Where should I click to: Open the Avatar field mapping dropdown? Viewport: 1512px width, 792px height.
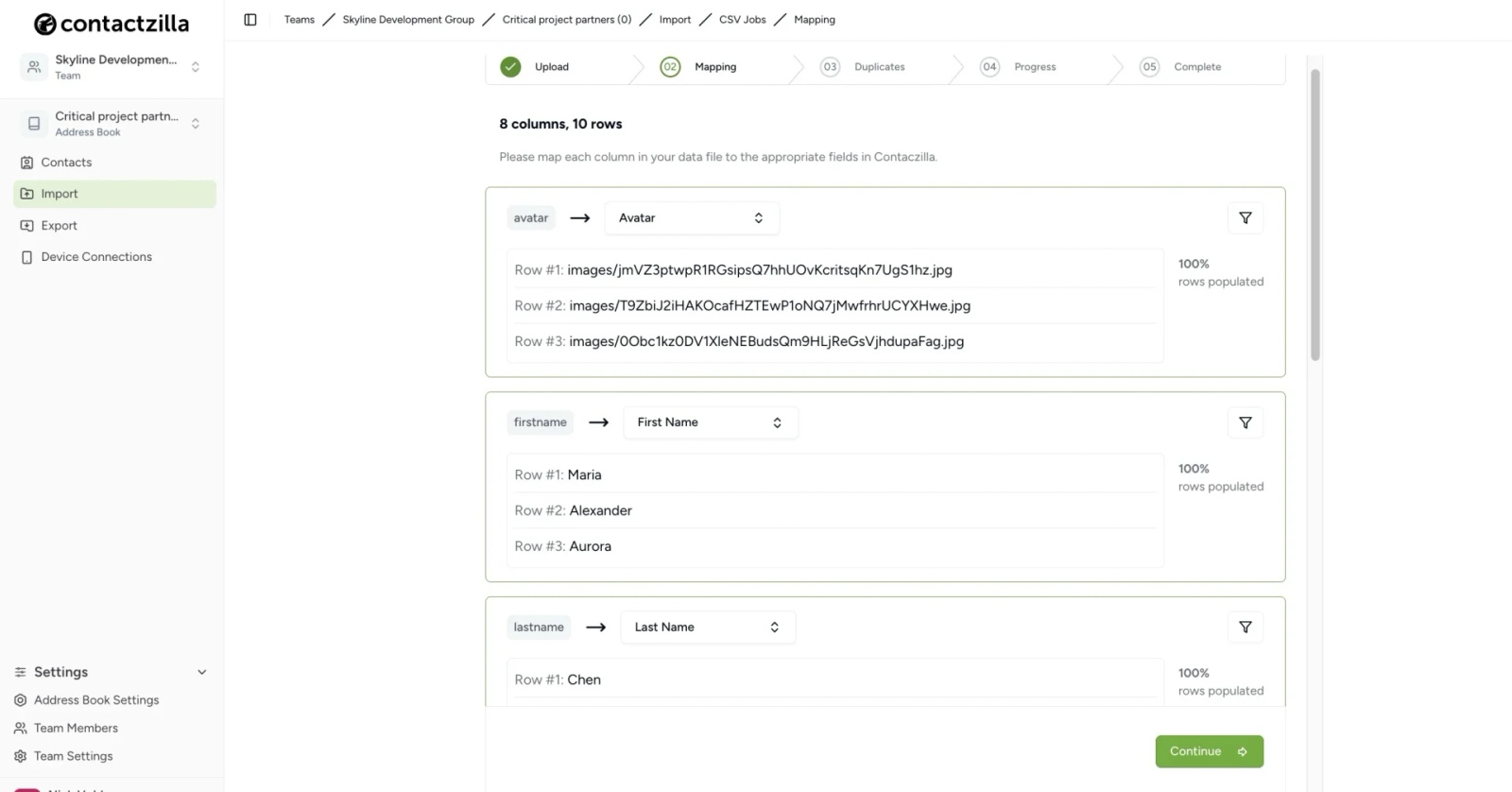tap(692, 218)
